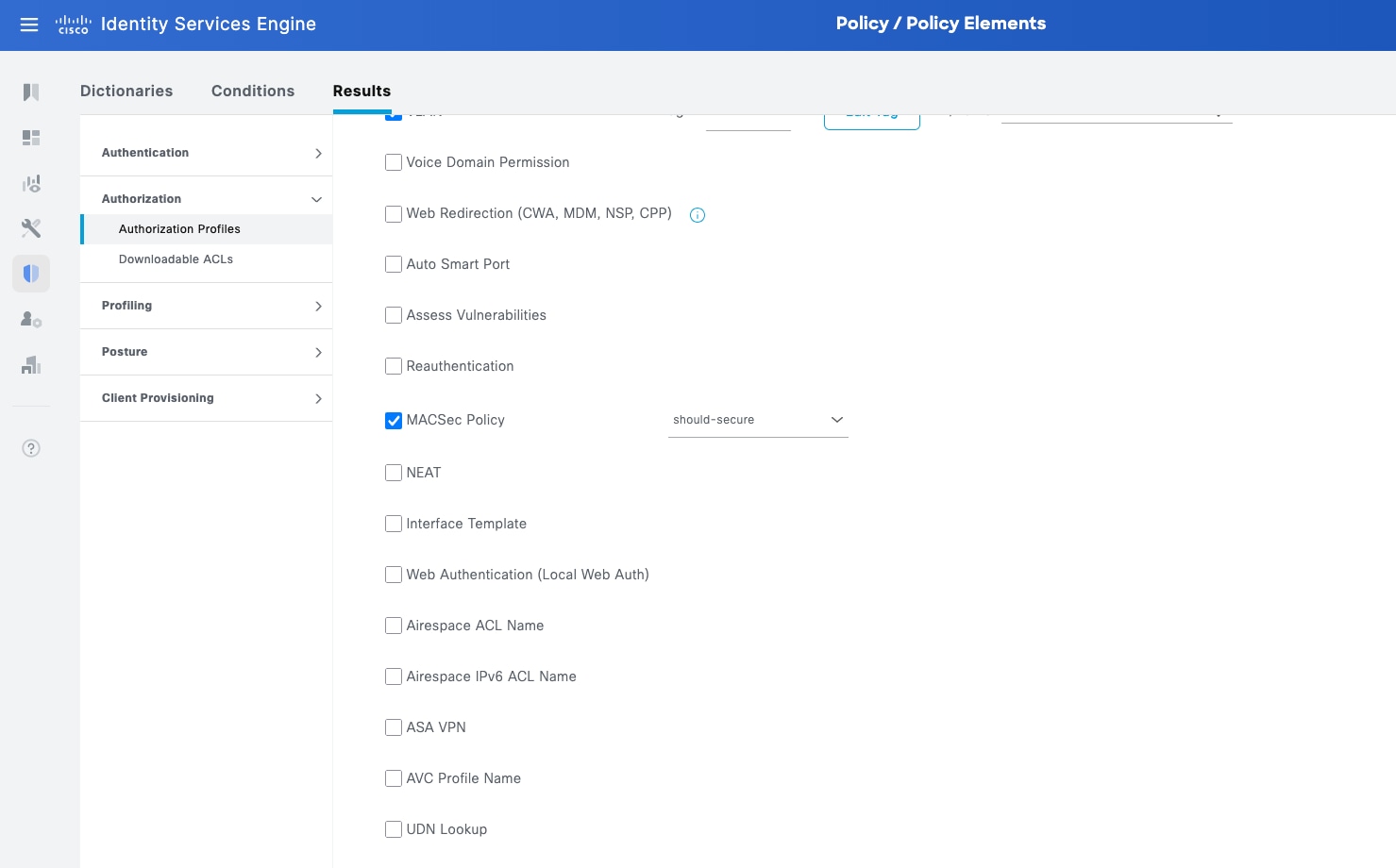Click the Bookmarks sidebar icon
Screen dimensions: 1396x868
click(x=31, y=92)
